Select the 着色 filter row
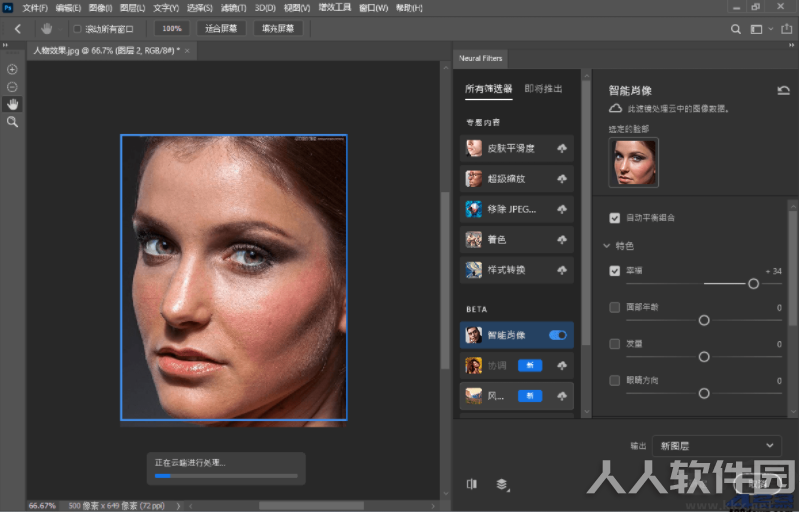The width and height of the screenshot is (800, 512). click(517, 240)
